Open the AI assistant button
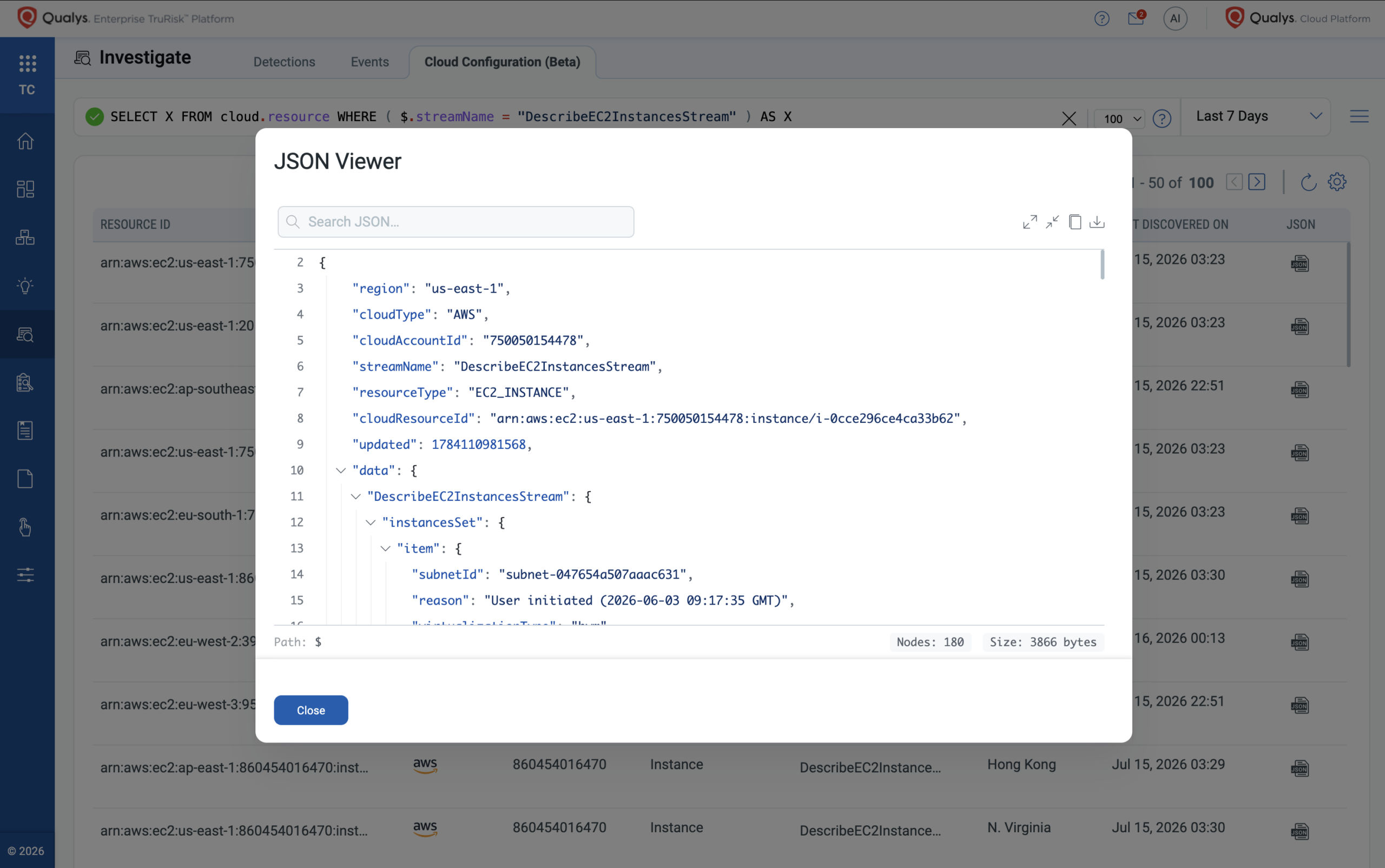Screen dimensions: 1385x868 pos(1175,19)
